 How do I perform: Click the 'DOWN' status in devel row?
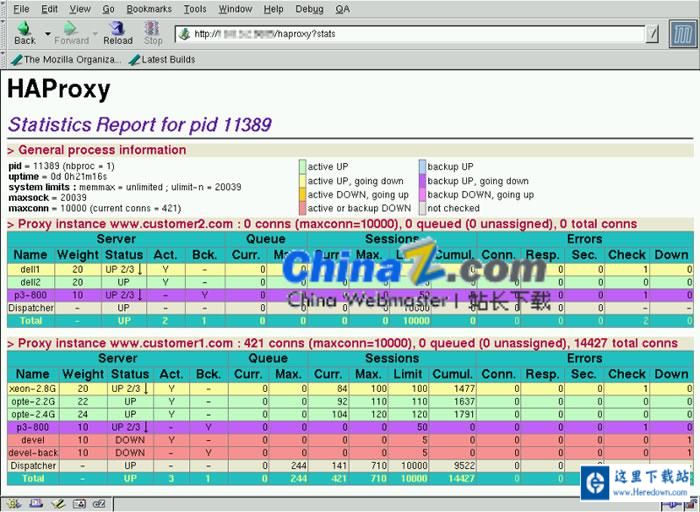pyautogui.click(x=130, y=440)
